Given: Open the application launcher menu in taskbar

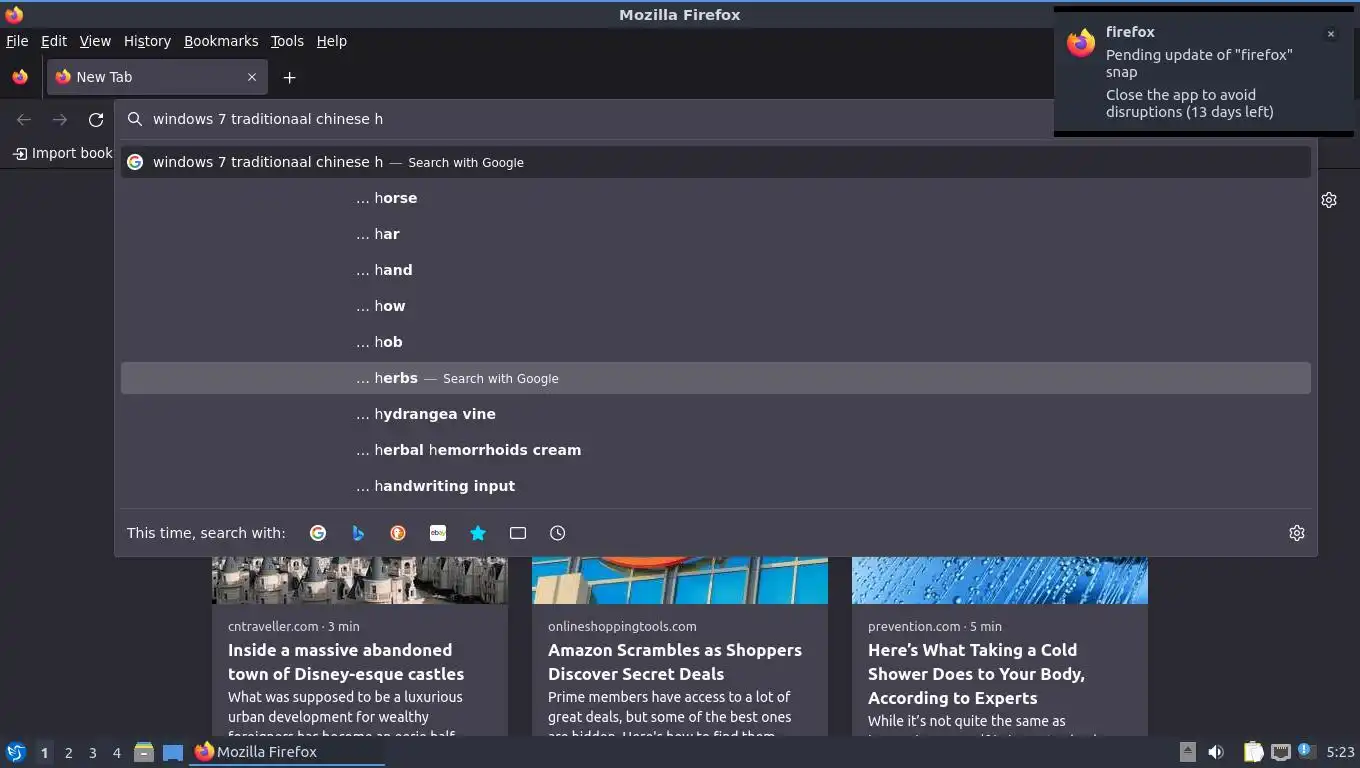Looking at the screenshot, I should (16, 752).
